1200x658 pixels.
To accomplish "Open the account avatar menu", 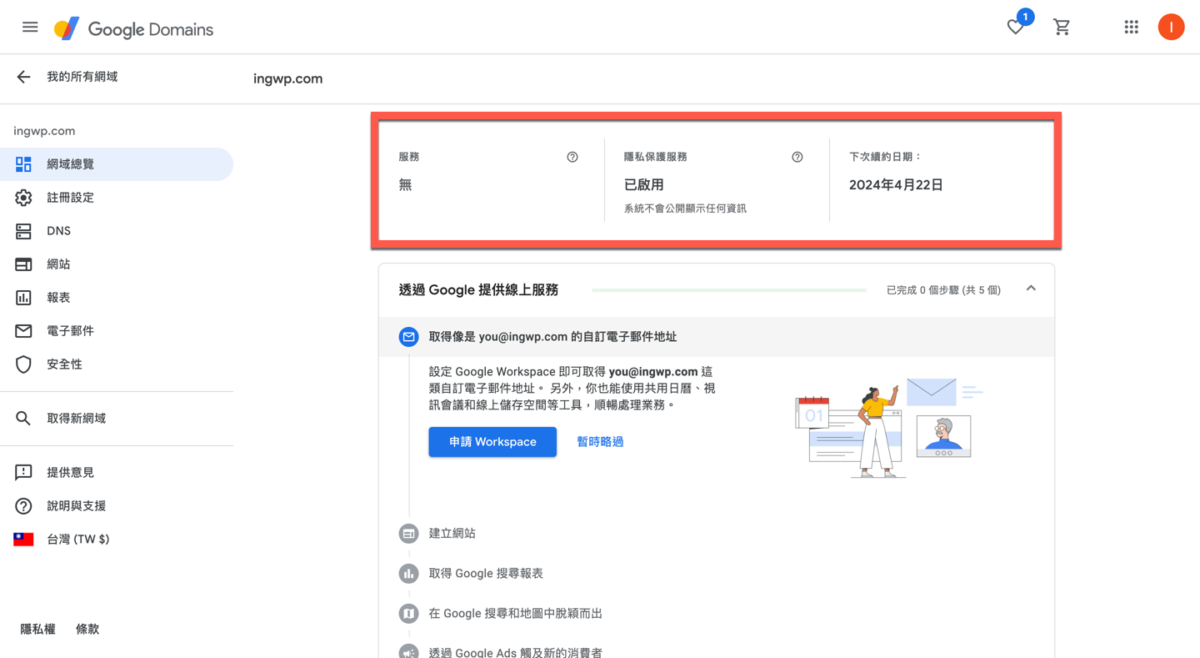I will tap(1171, 28).
